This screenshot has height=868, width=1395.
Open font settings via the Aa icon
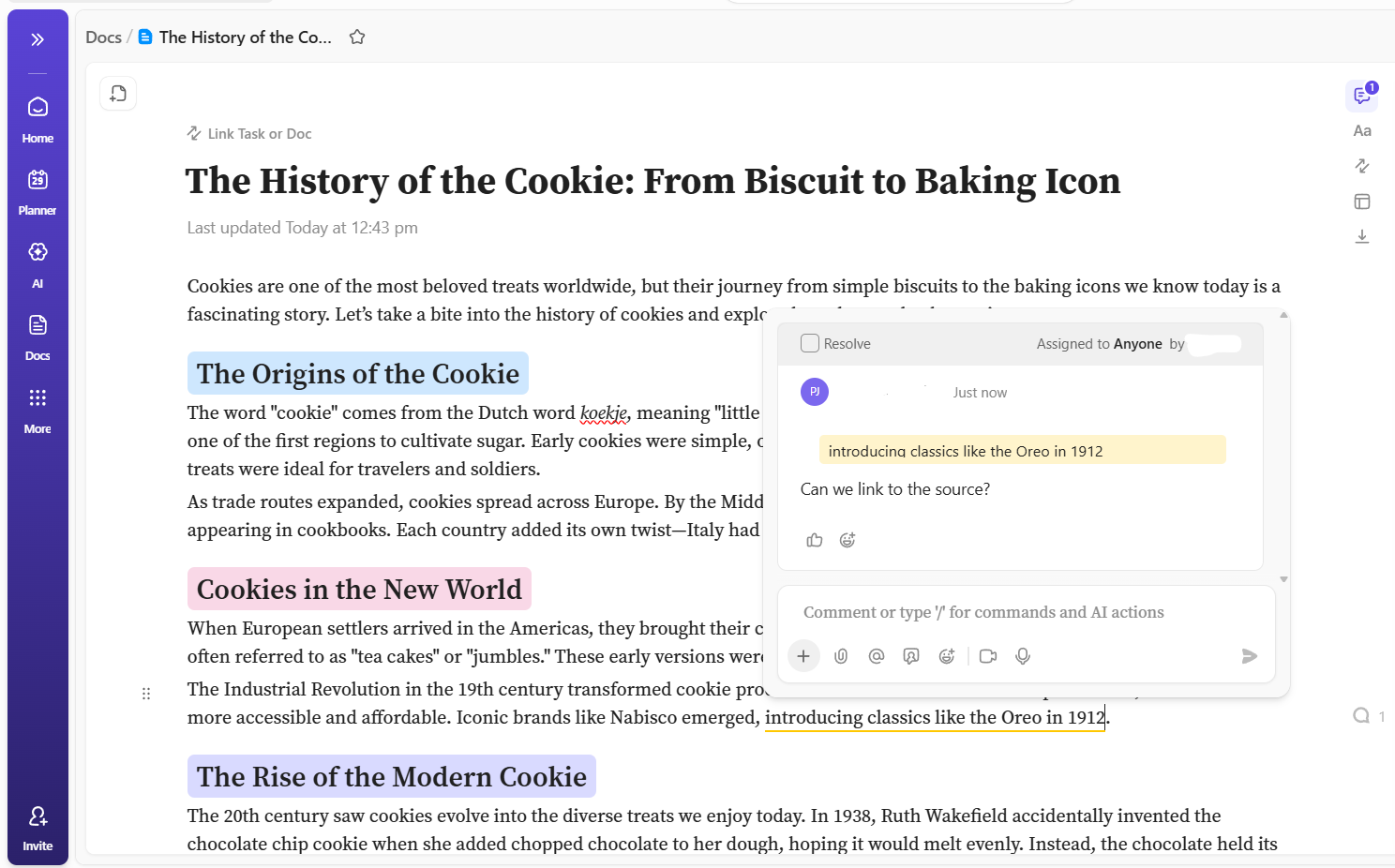click(x=1361, y=130)
